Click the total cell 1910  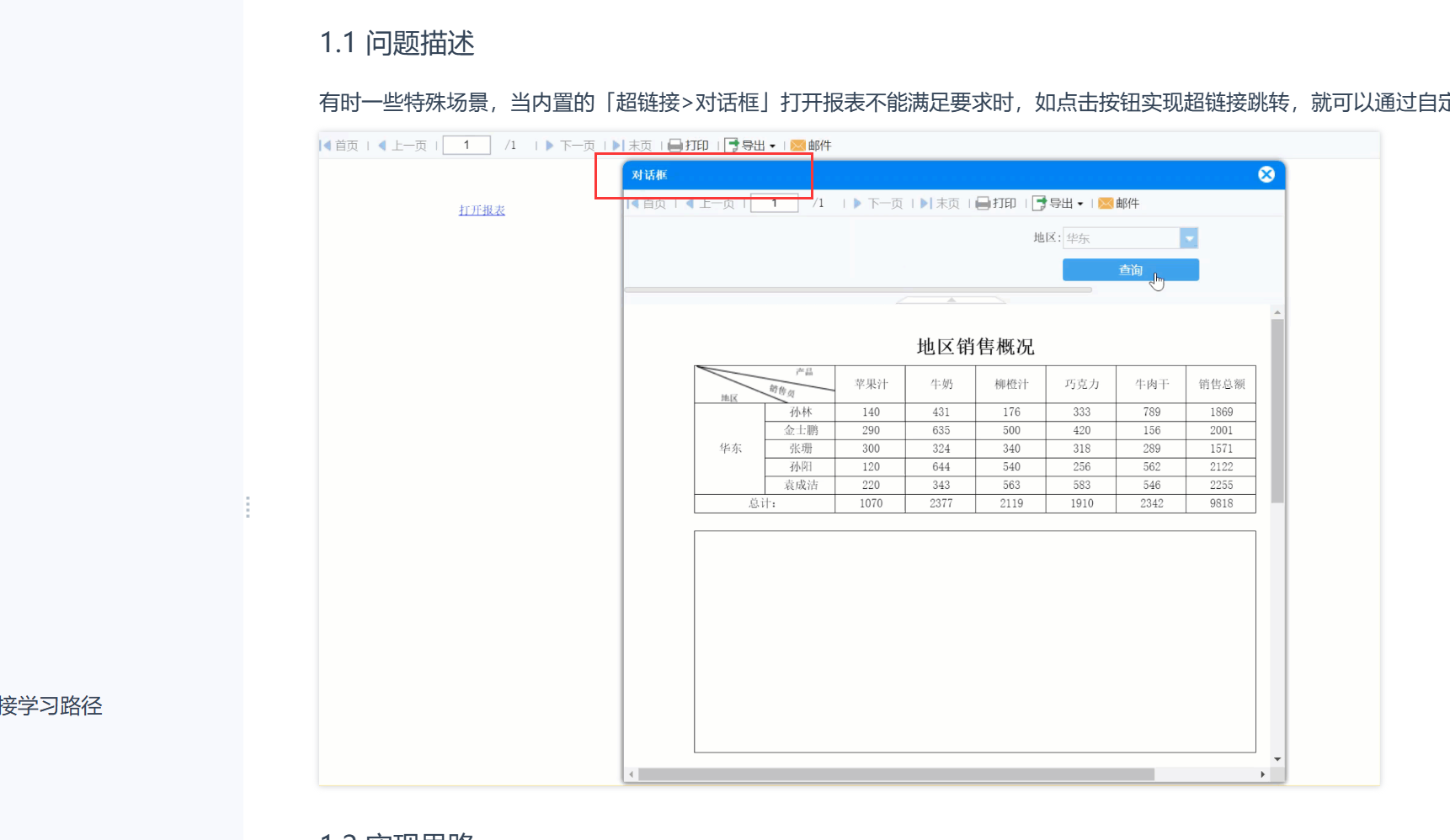click(x=1081, y=503)
